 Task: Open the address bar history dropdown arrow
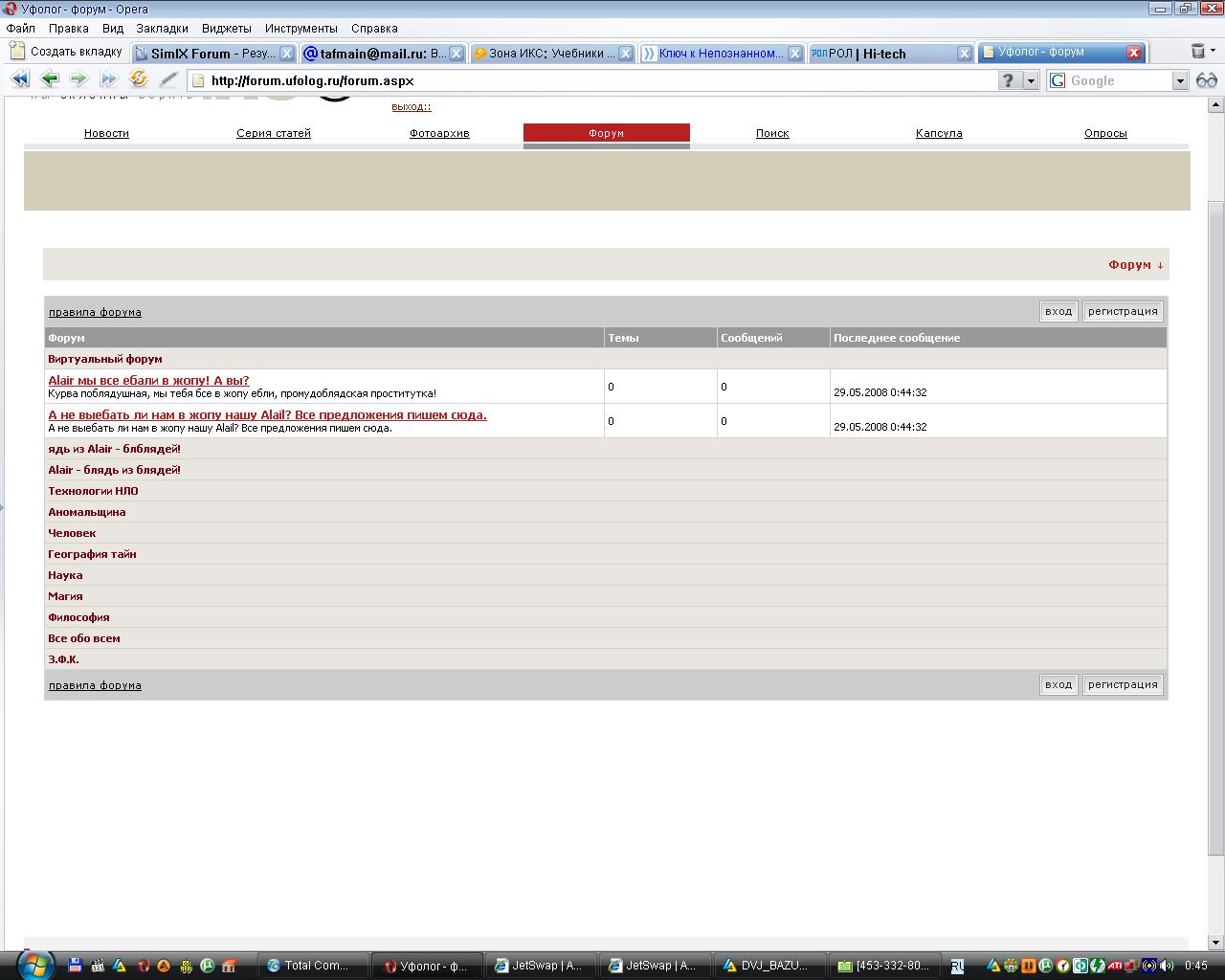(1031, 81)
